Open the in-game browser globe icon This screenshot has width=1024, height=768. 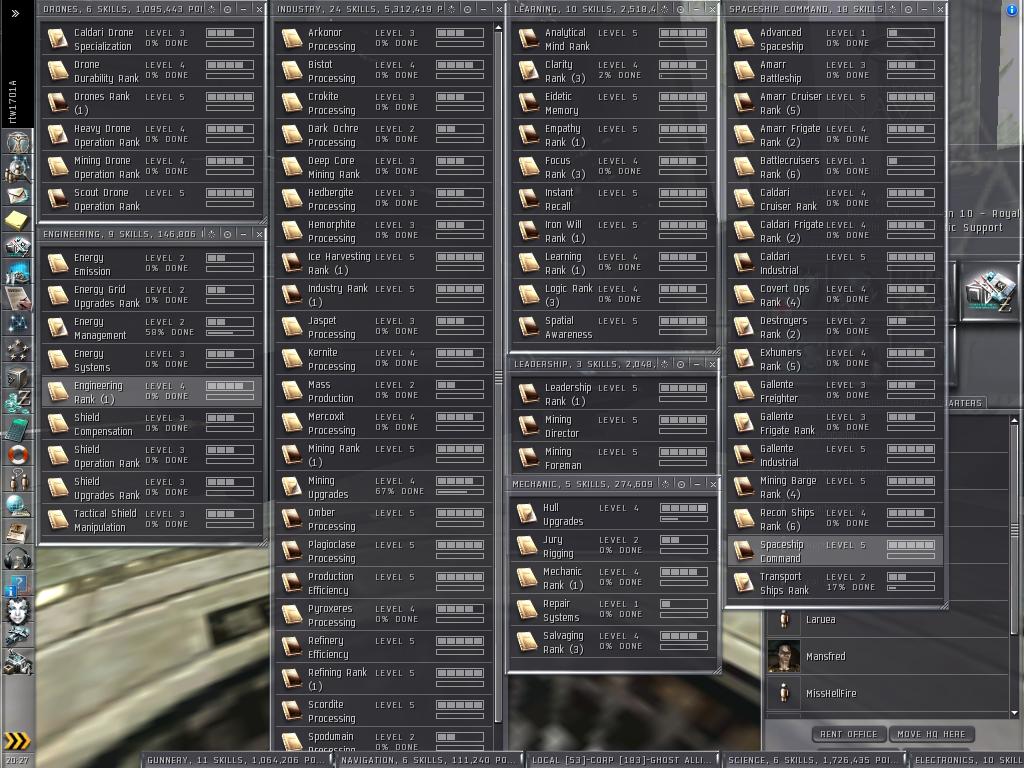tap(17, 506)
